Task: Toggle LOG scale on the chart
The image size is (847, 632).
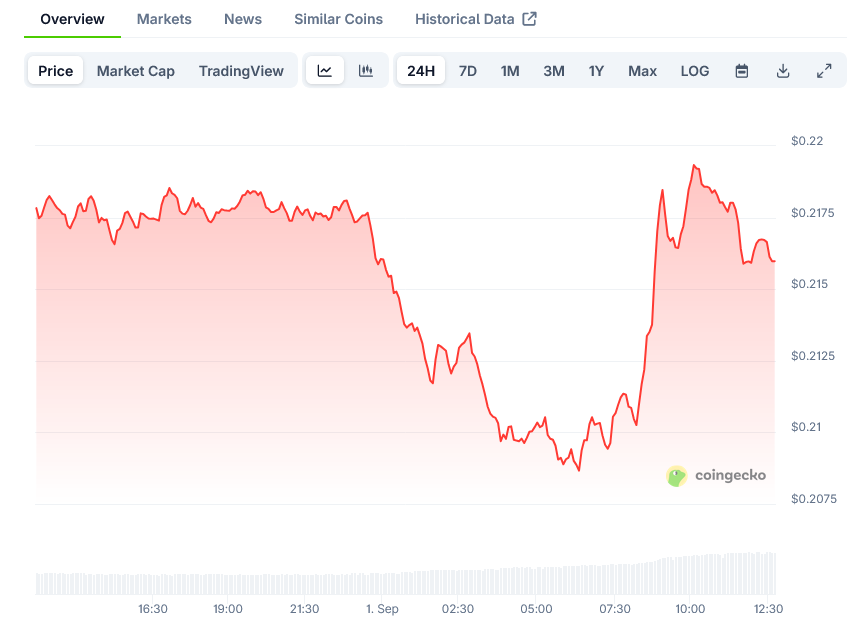Action: tap(695, 71)
